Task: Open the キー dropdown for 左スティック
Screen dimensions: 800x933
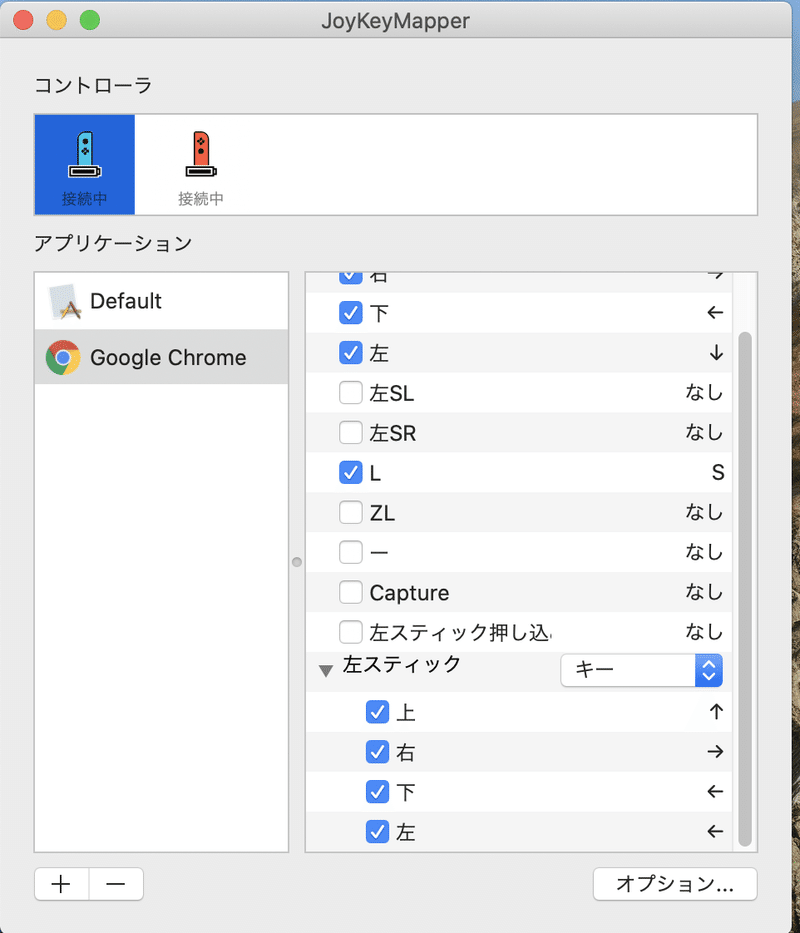Action: coord(642,670)
